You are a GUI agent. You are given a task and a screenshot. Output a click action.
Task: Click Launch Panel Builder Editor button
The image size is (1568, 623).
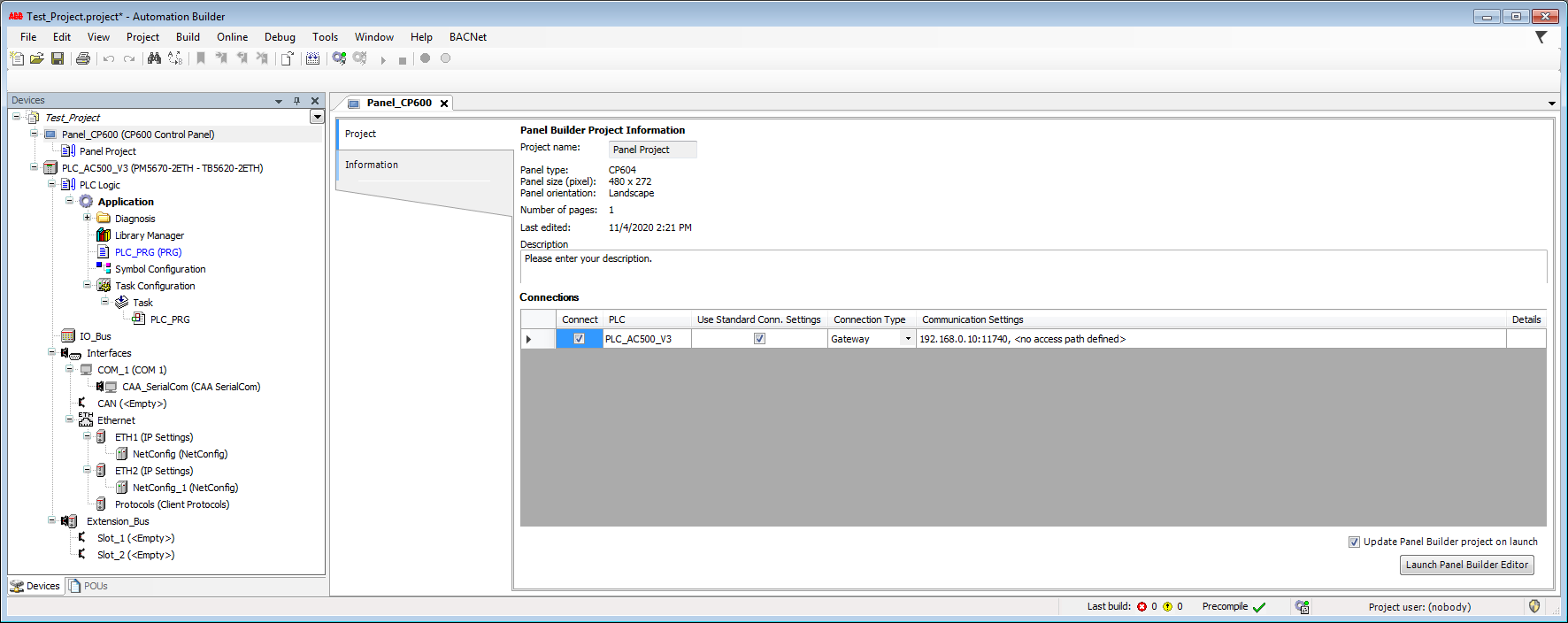(x=1466, y=565)
